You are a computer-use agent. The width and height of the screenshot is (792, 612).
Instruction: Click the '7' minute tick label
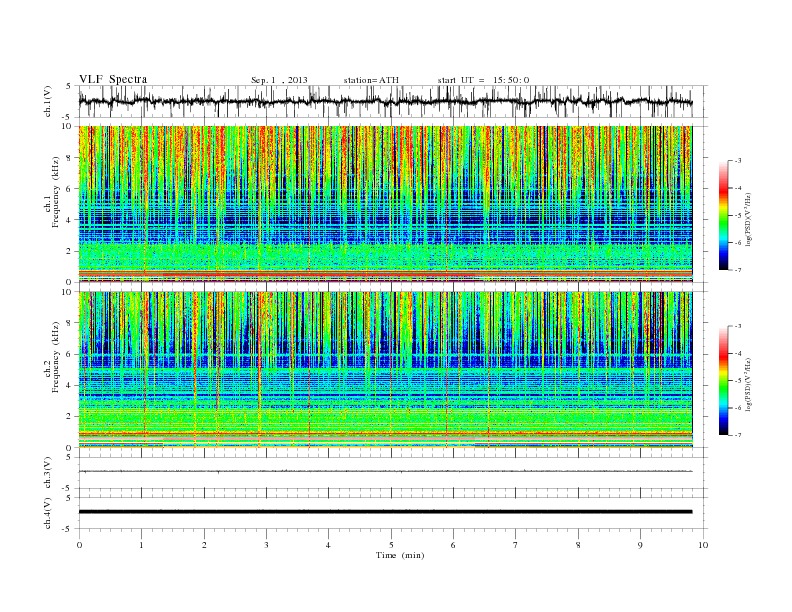point(516,545)
